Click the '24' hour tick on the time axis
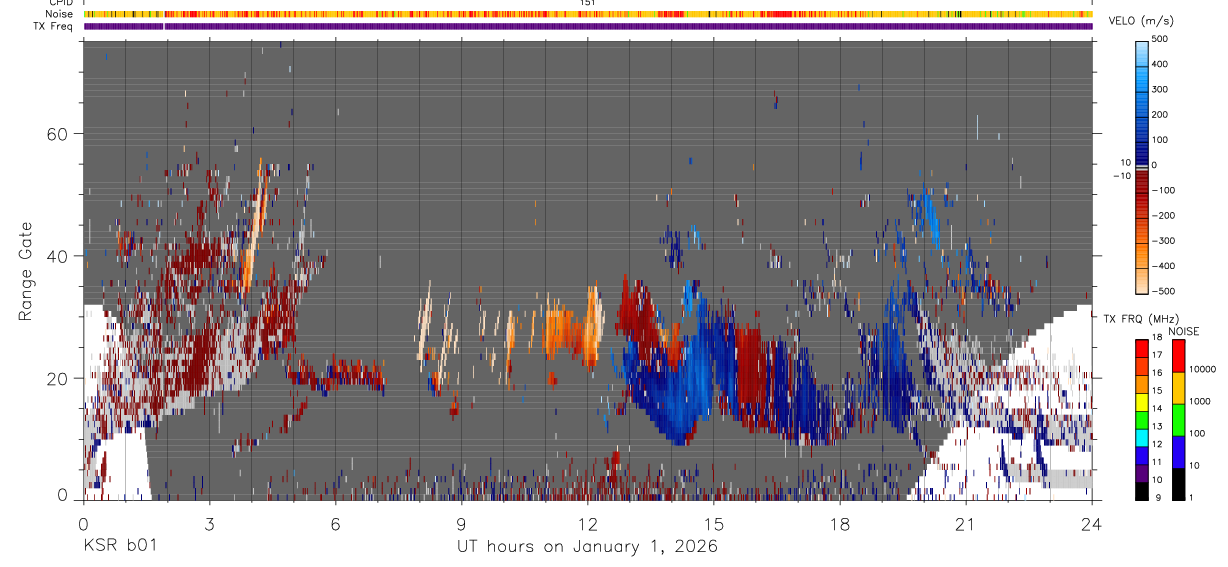 1092,523
